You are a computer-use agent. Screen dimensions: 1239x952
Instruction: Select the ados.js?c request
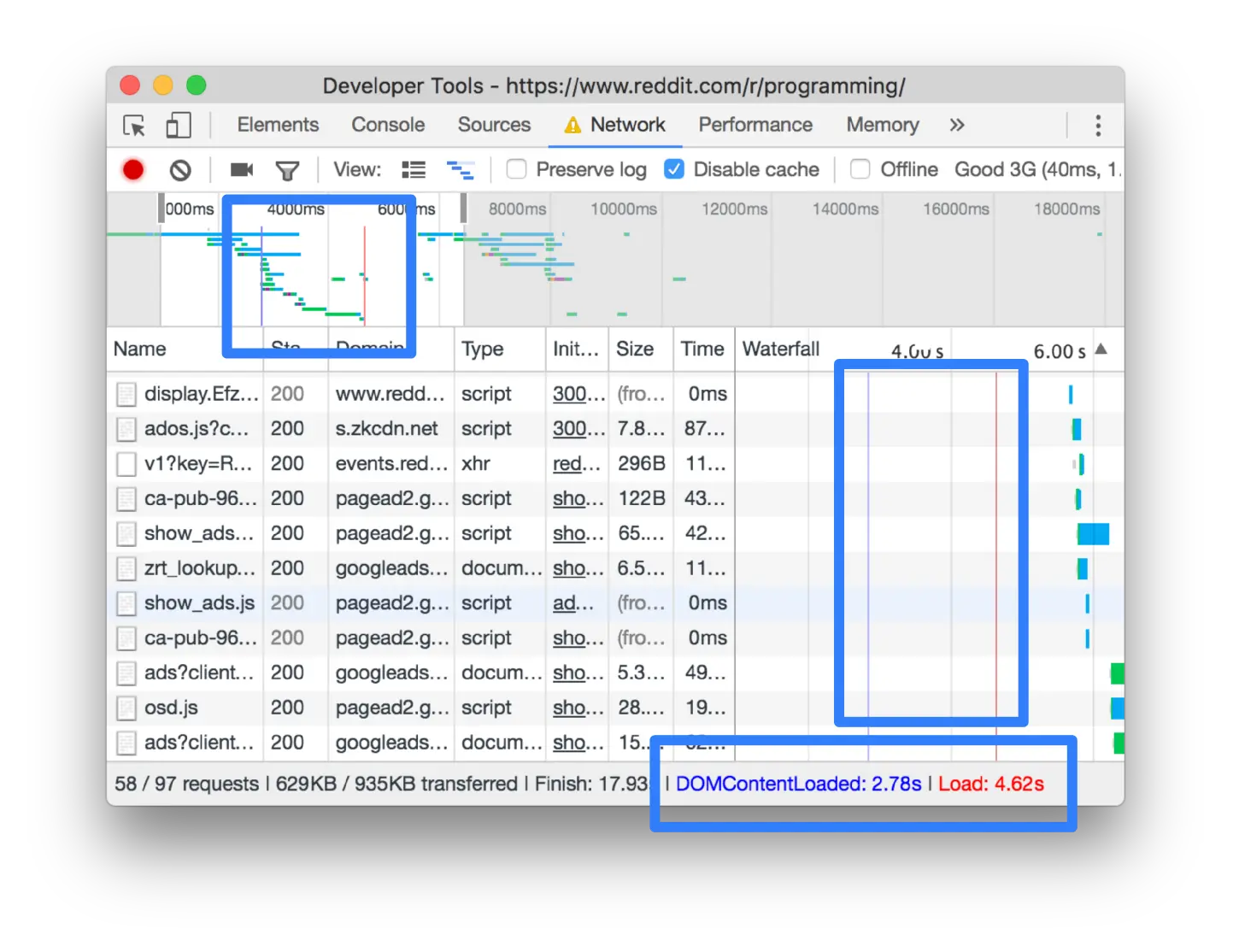click(x=615, y=429)
